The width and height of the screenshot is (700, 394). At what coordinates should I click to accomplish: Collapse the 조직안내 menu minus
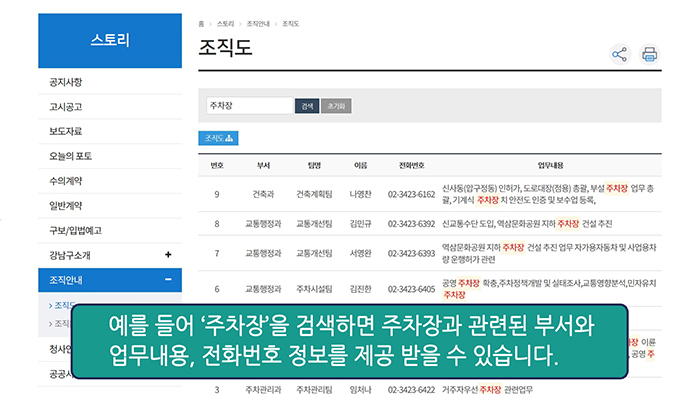pos(168,280)
